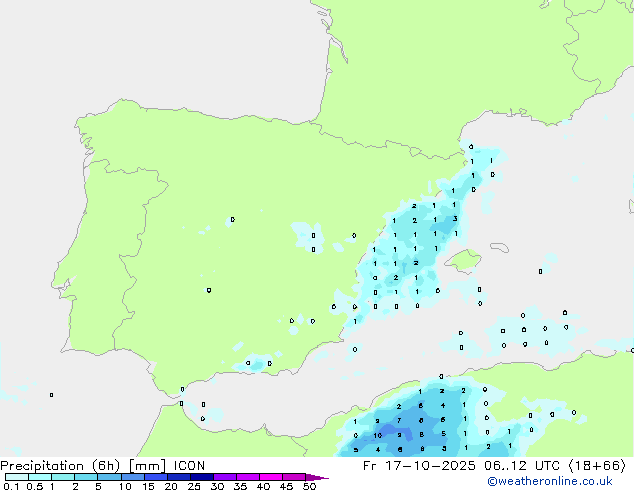Image resolution: width=634 pixels, height=490 pixels.
Task: Select the legend swatch between 0.5 and 1
Action: click(x=40, y=477)
